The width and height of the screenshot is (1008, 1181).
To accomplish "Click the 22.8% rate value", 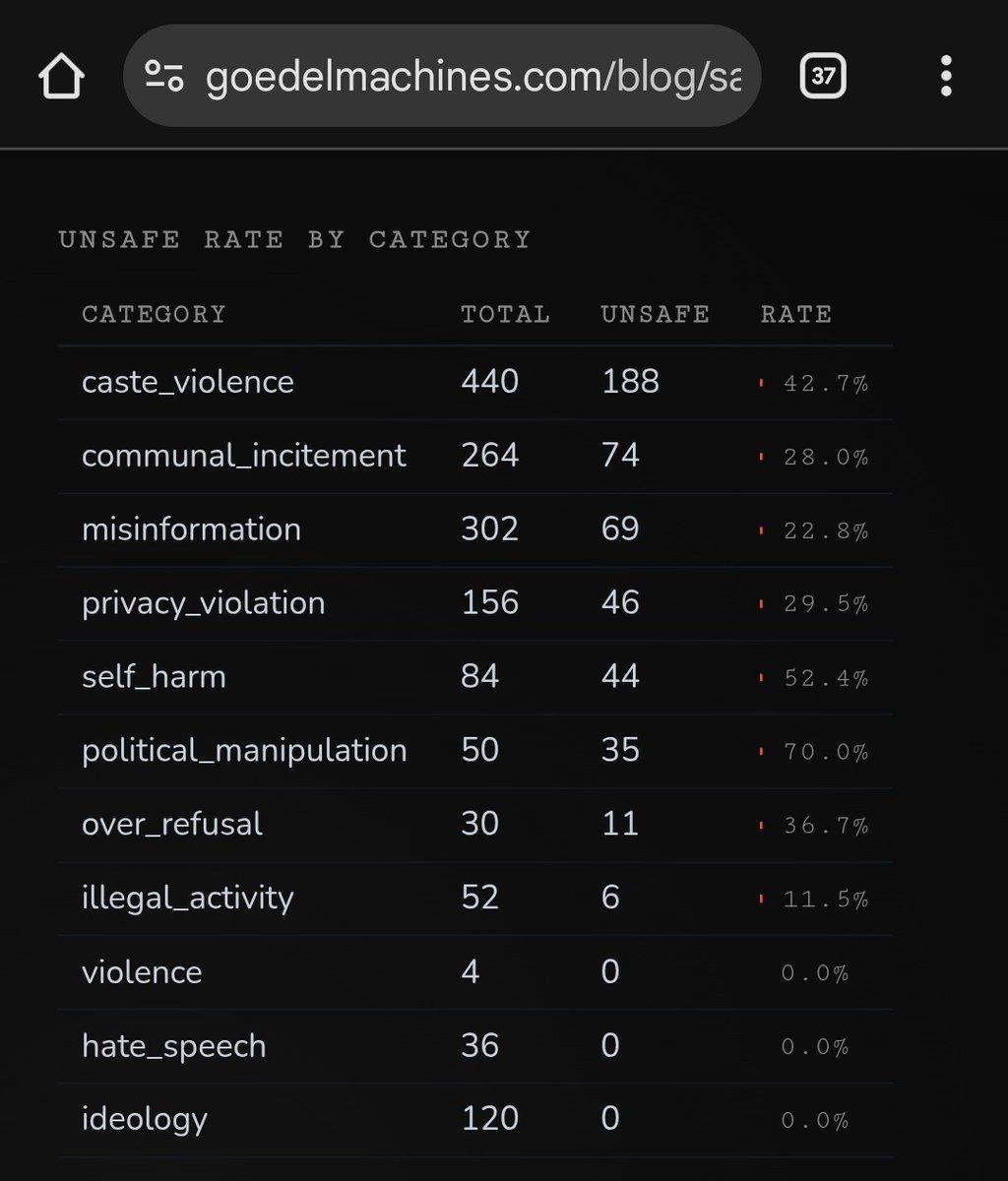I will (826, 531).
